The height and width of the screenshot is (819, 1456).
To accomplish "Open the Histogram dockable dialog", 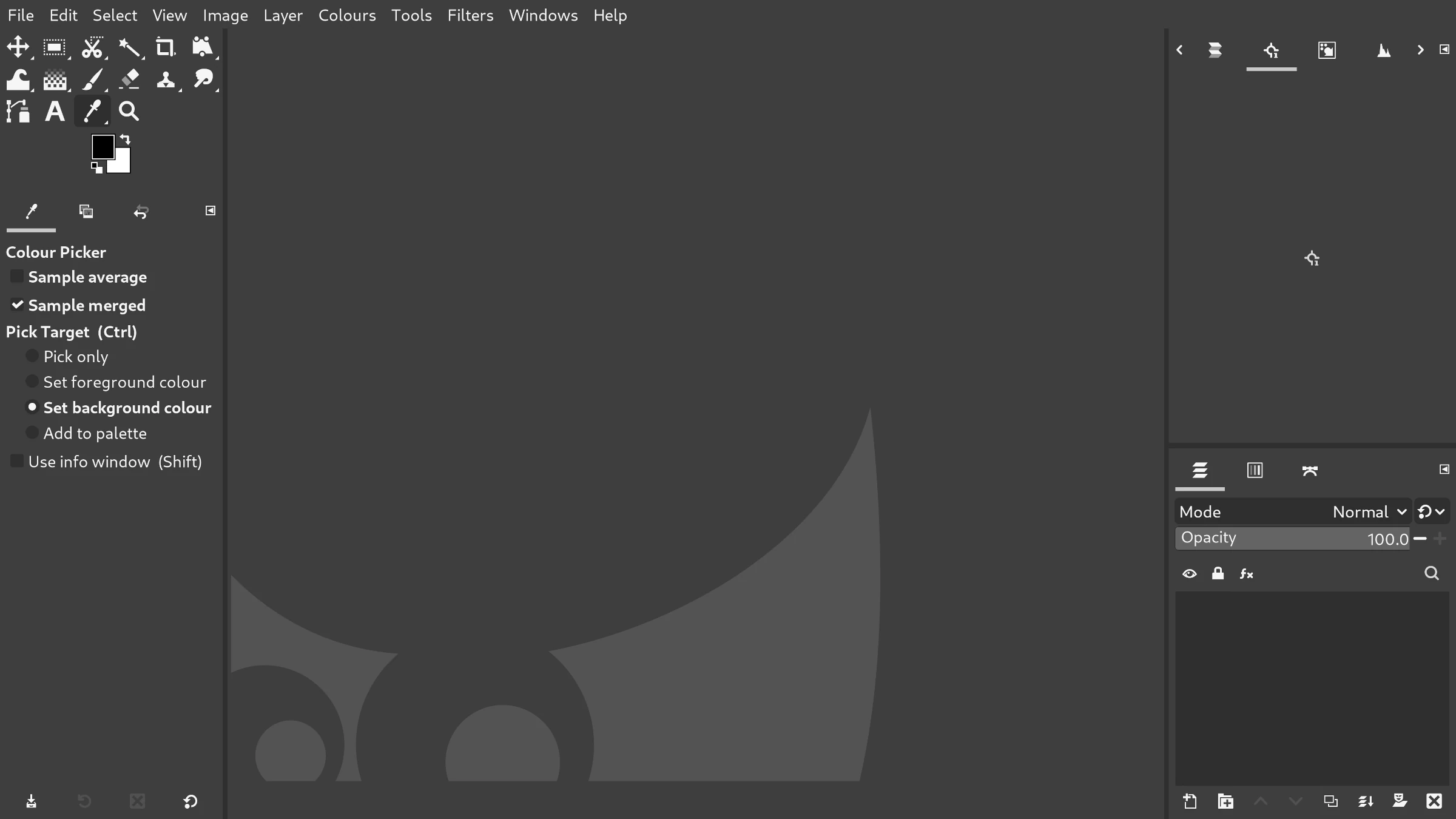I will pyautogui.click(x=1384, y=50).
